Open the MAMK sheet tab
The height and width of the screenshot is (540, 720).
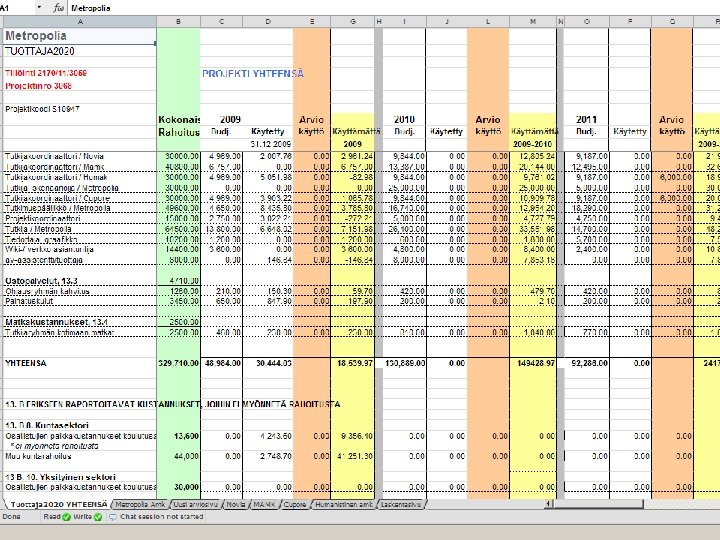[264, 504]
